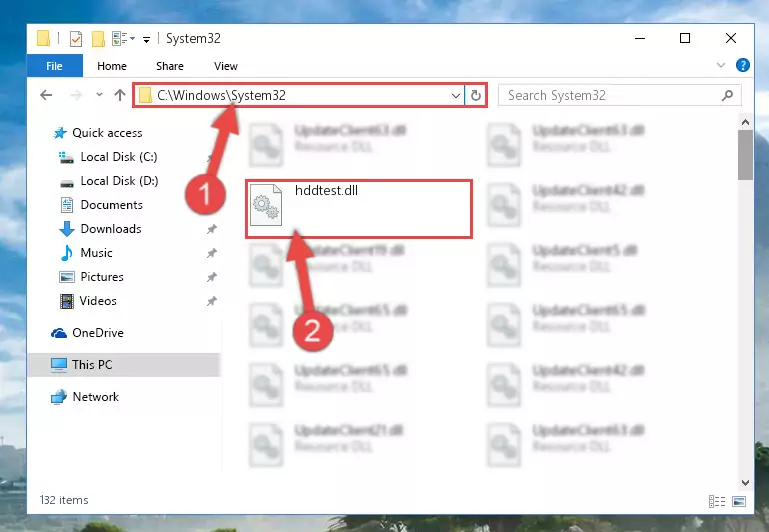Select Quick access in the navigation pane
769x532 pixels.
pos(107,133)
